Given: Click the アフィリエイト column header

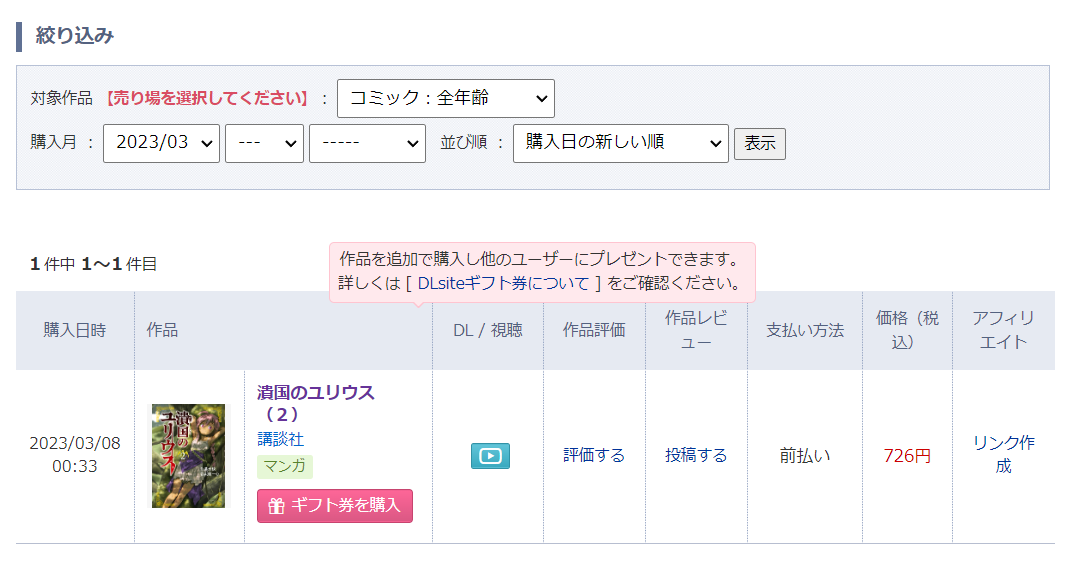Looking at the screenshot, I should pyautogui.click(x=1003, y=330).
